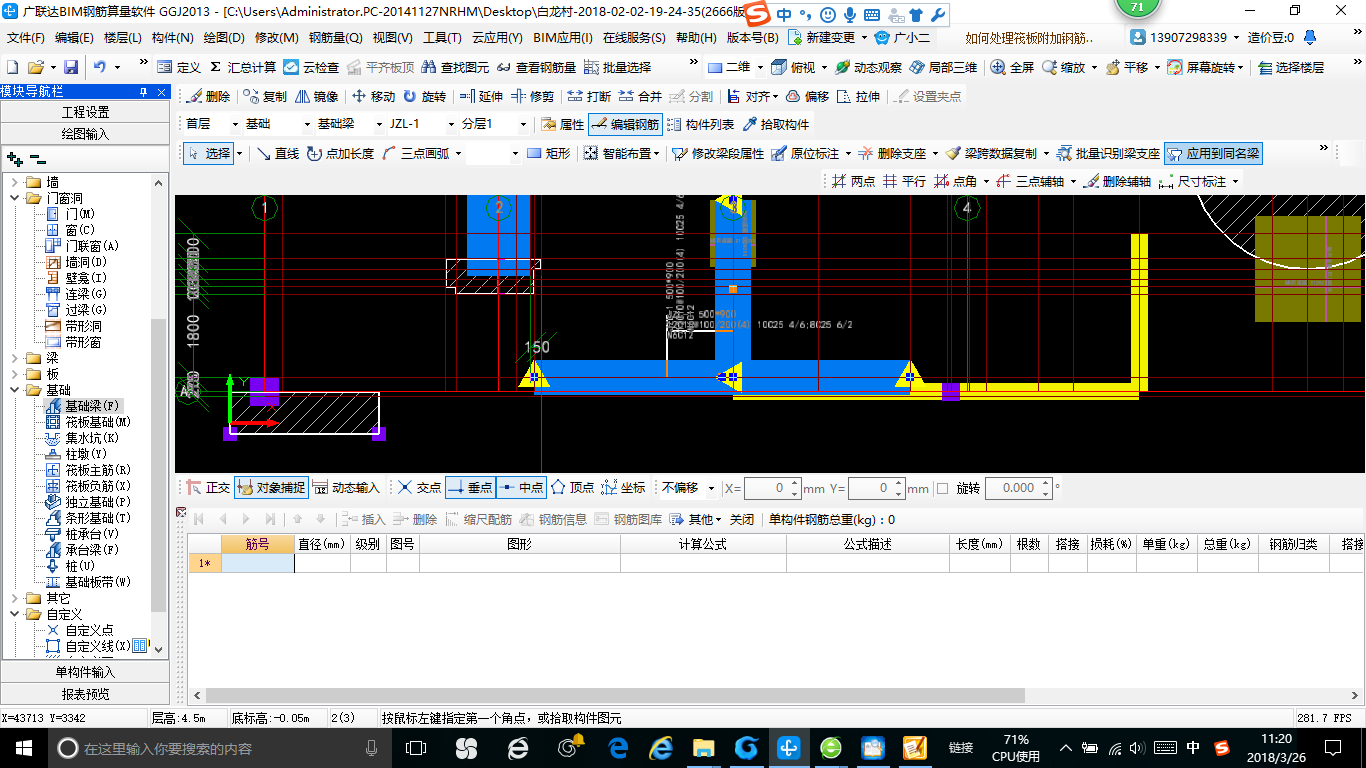The image size is (1366, 768).
Task: Click the 删除 (delete) tool
Action: pos(209,97)
